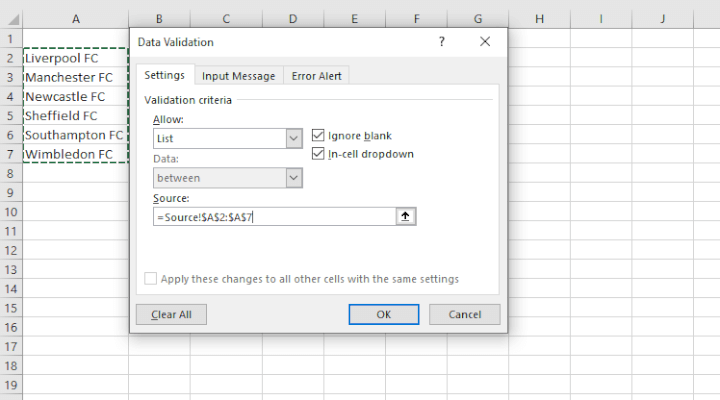Click the Cancel button

465,315
